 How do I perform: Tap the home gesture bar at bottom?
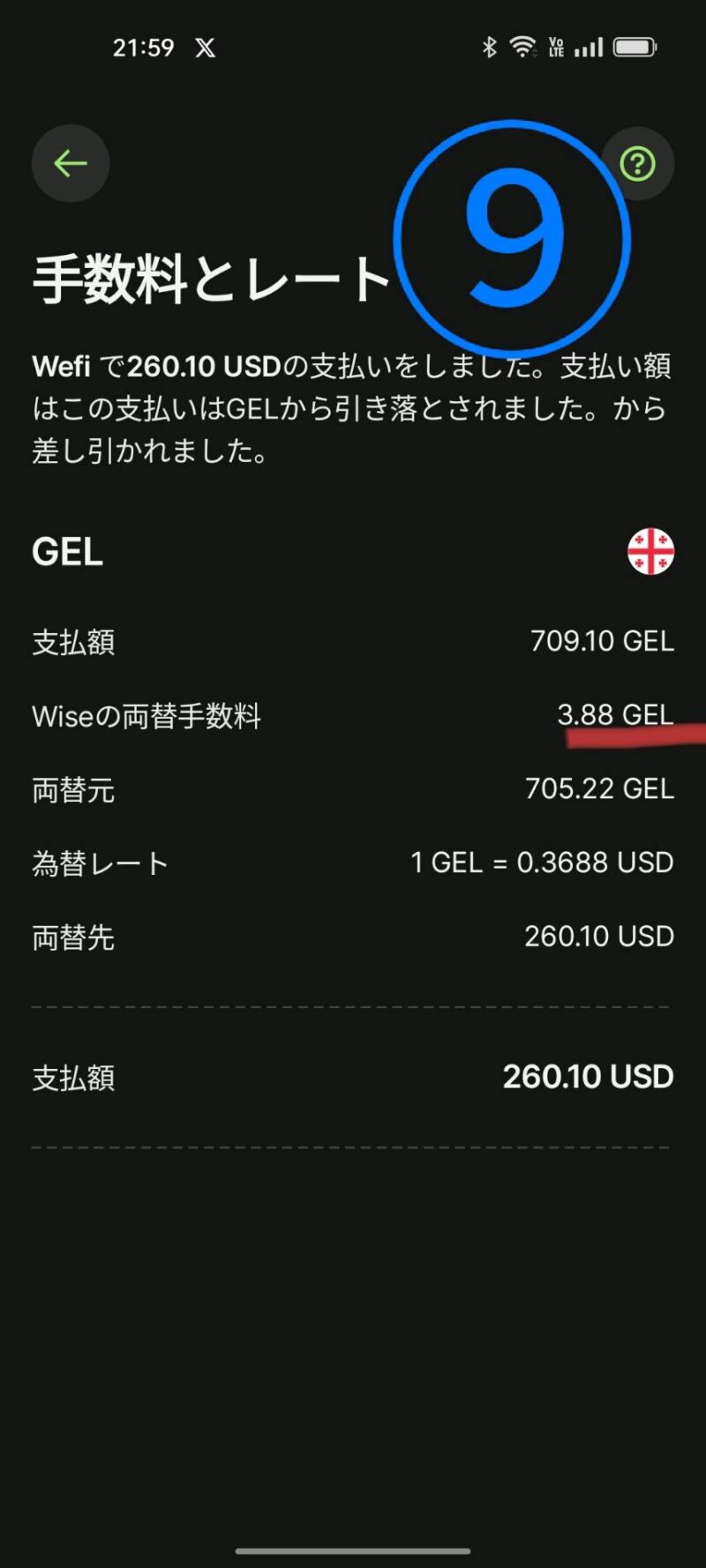(x=353, y=1550)
